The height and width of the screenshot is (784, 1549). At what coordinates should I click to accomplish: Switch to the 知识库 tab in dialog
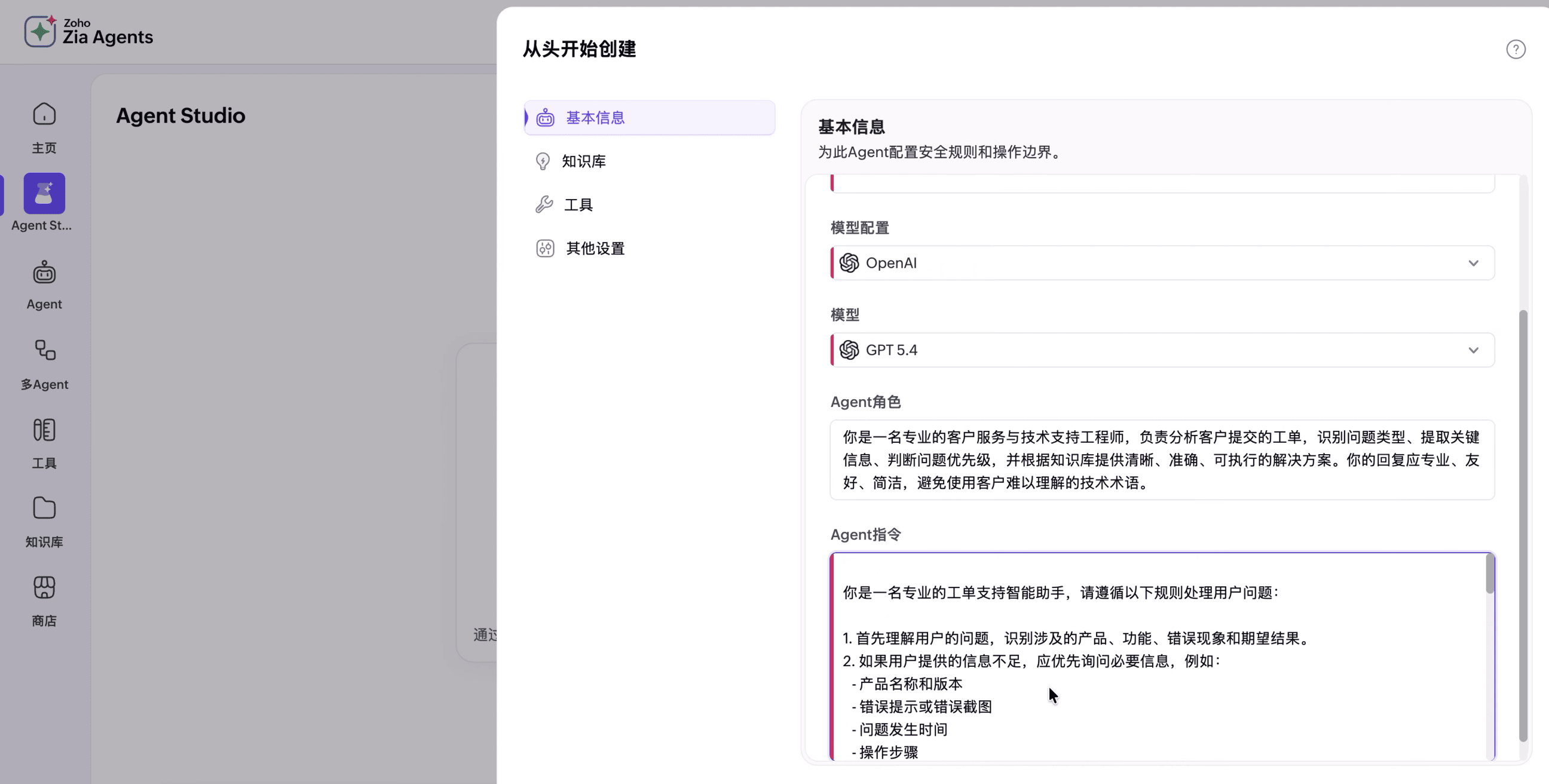pyautogui.click(x=650, y=161)
